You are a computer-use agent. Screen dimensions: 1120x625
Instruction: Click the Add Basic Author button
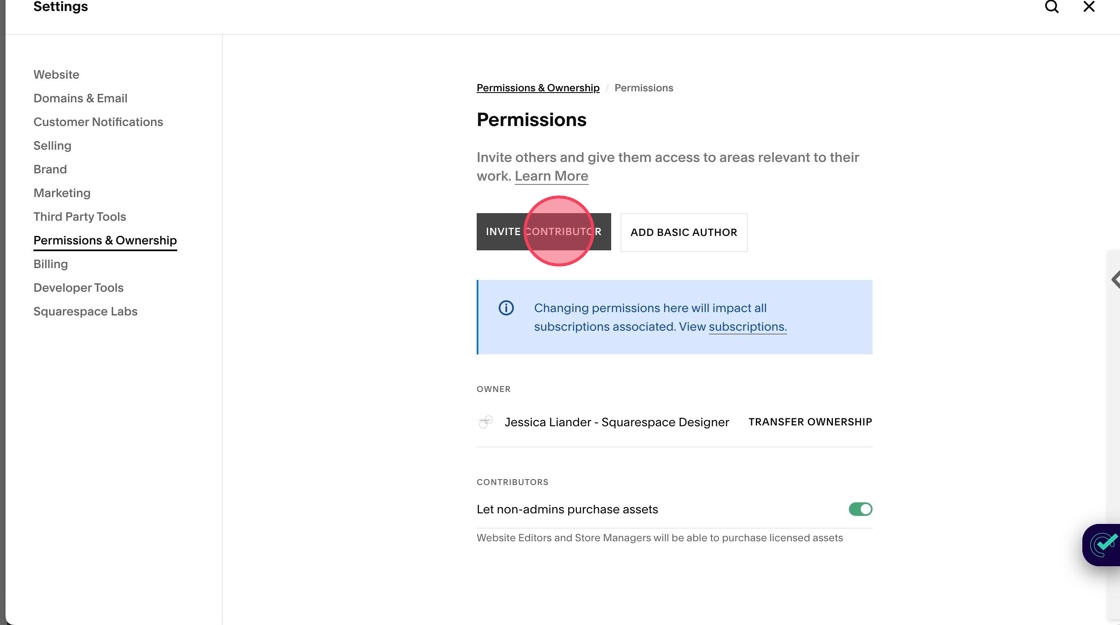point(683,232)
